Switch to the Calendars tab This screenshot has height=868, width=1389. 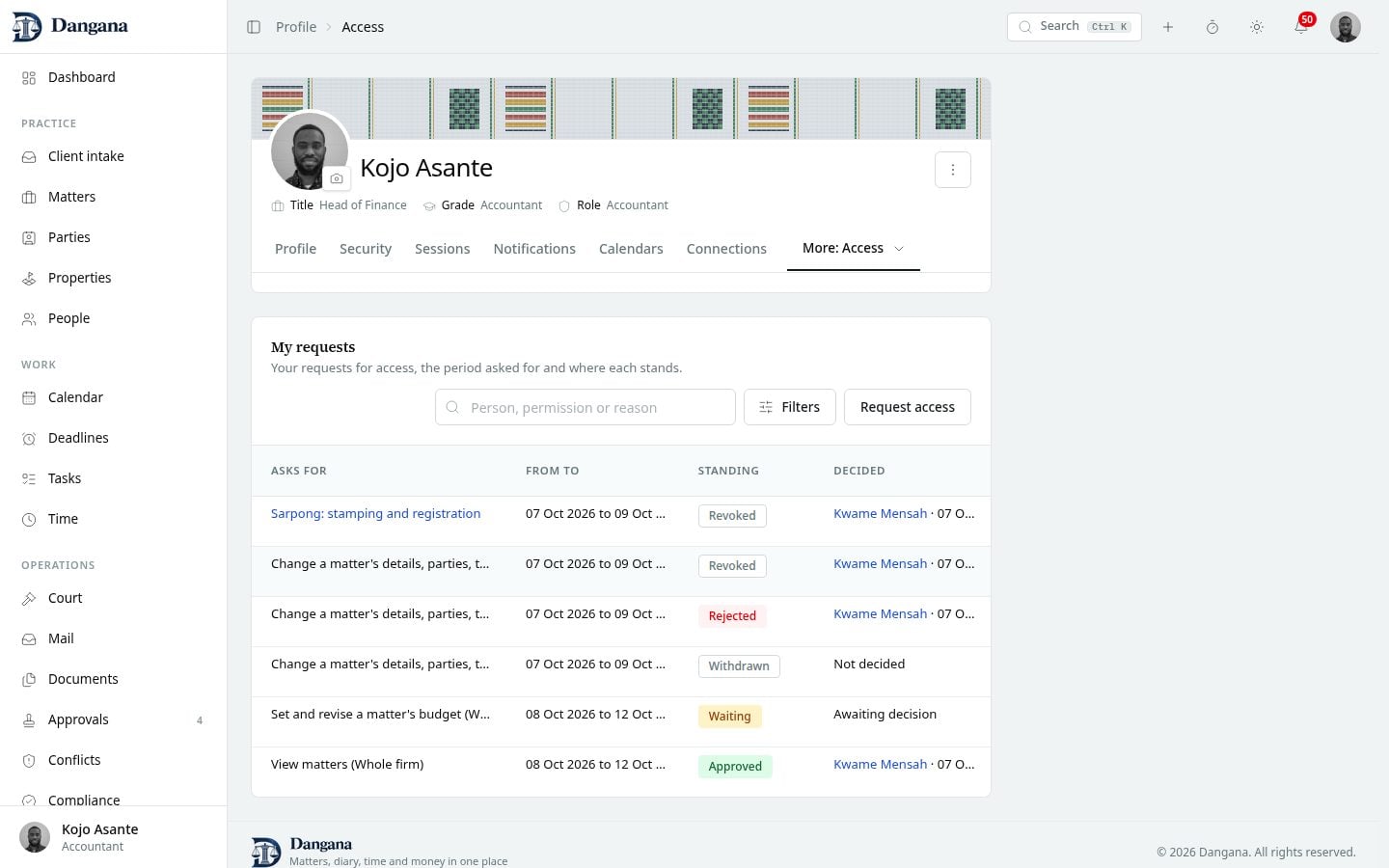coord(631,249)
